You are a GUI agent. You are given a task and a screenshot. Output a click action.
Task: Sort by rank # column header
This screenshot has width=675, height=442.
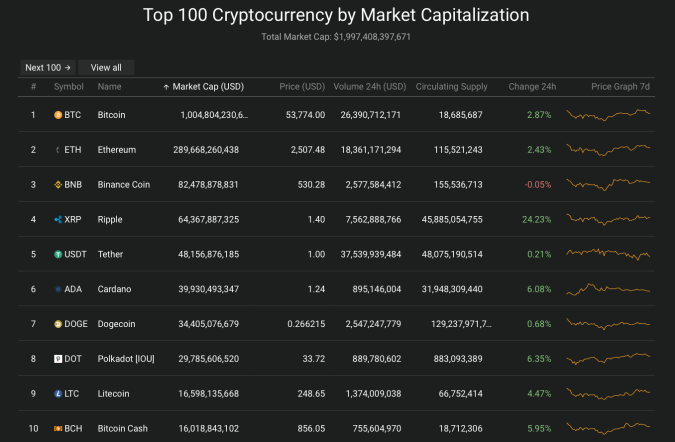click(34, 87)
